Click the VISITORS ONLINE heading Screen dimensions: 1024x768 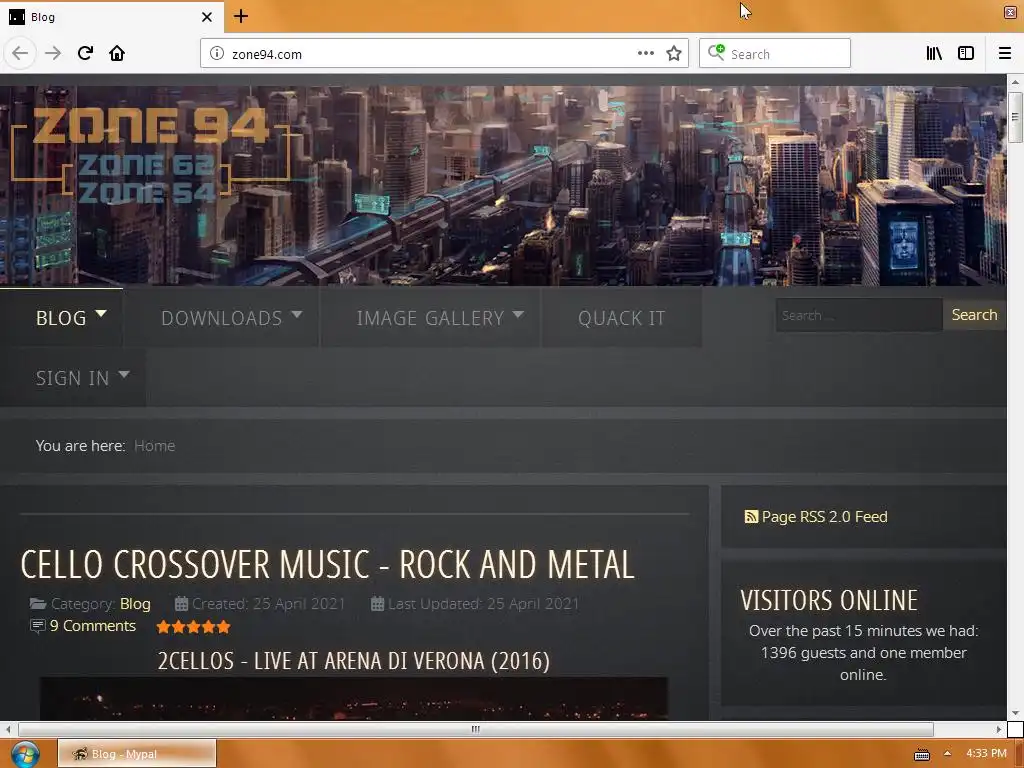(x=829, y=600)
